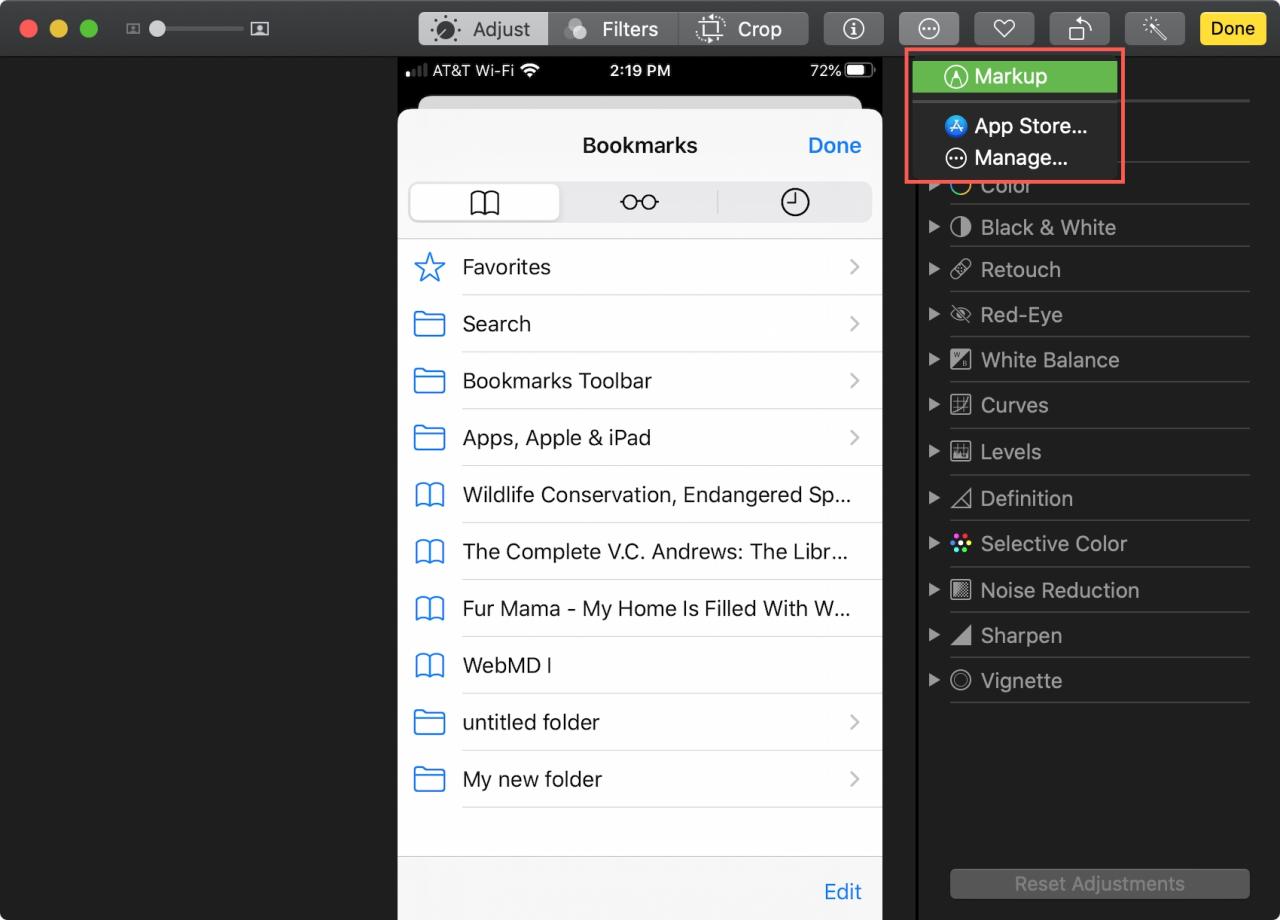Click the Red-Eye tool icon
Screen dimensions: 1280x920
point(960,315)
